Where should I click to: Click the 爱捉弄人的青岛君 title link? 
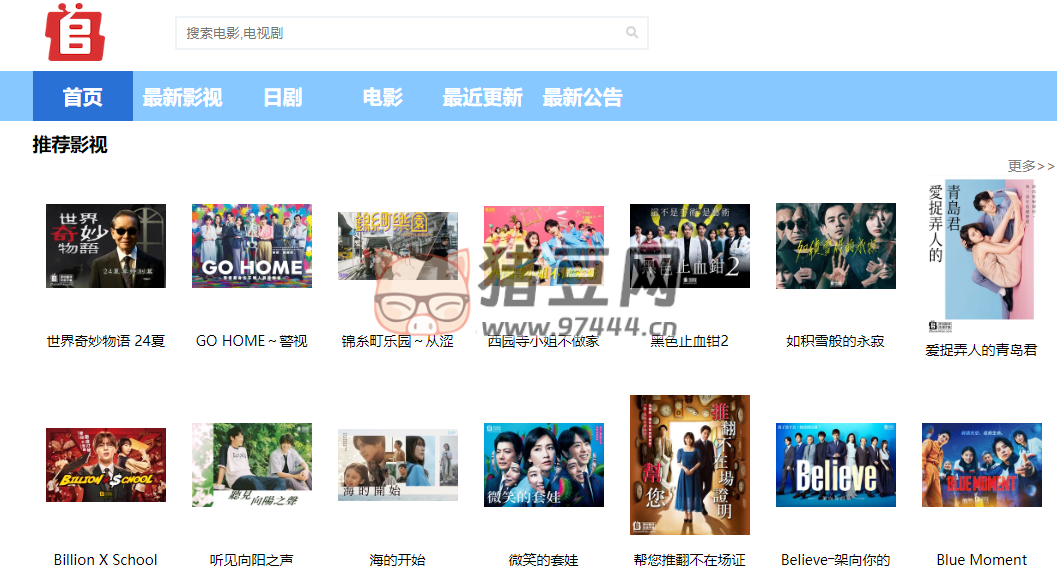coord(982,350)
